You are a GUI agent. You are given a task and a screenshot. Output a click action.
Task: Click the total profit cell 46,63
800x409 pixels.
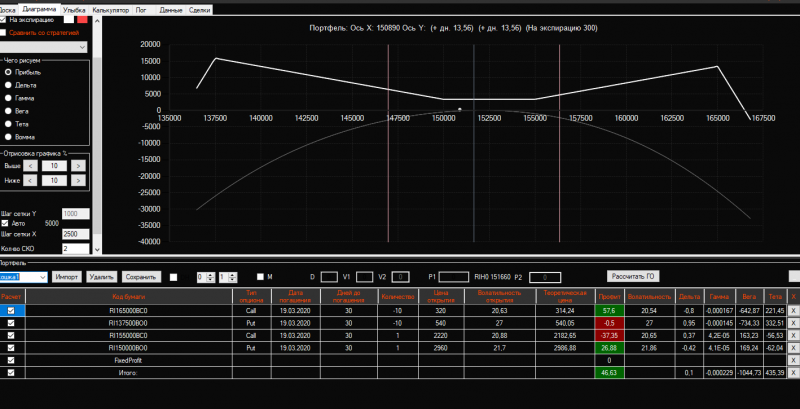pyautogui.click(x=610, y=373)
